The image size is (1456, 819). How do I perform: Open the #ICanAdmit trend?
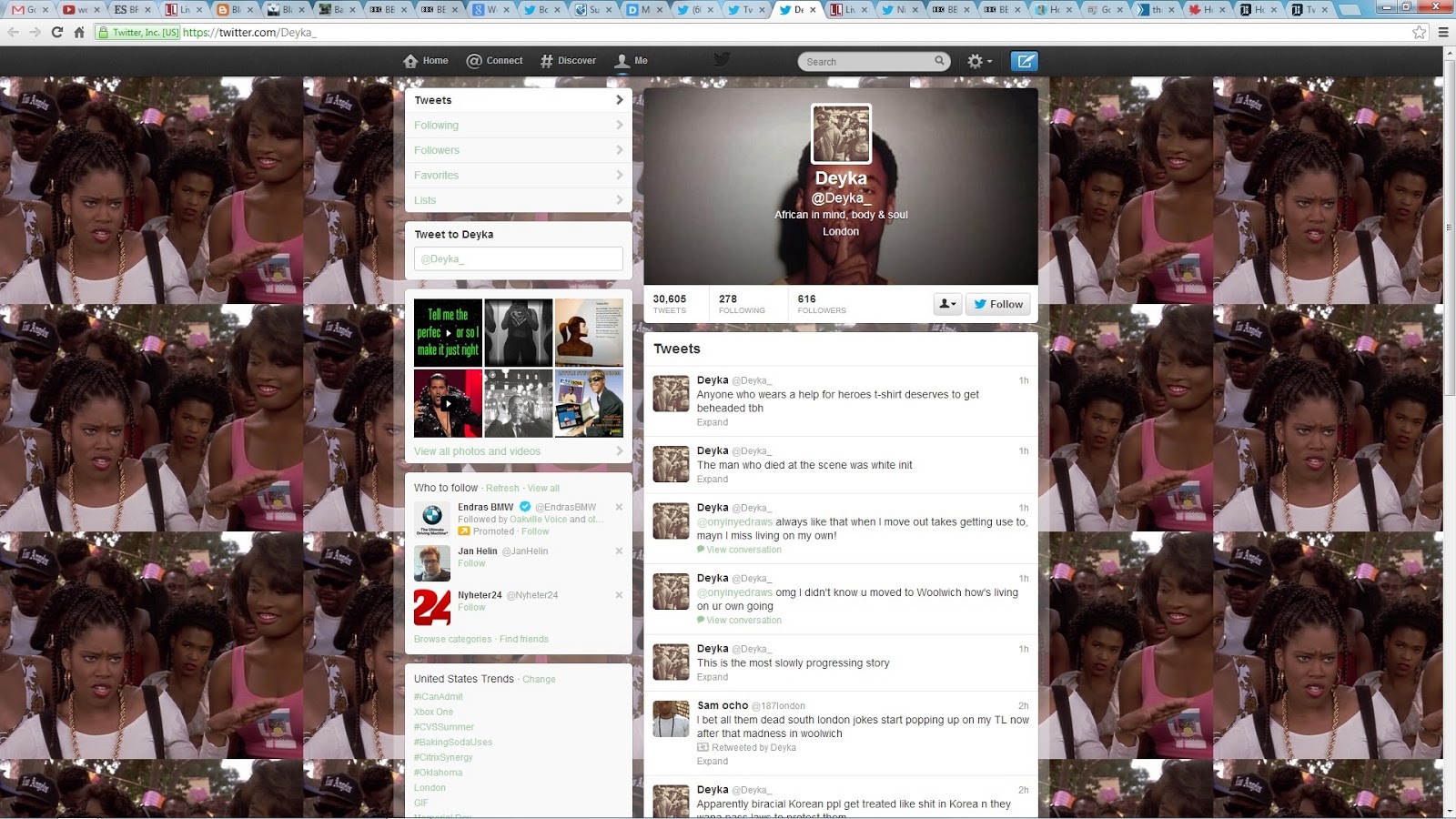pyautogui.click(x=439, y=697)
